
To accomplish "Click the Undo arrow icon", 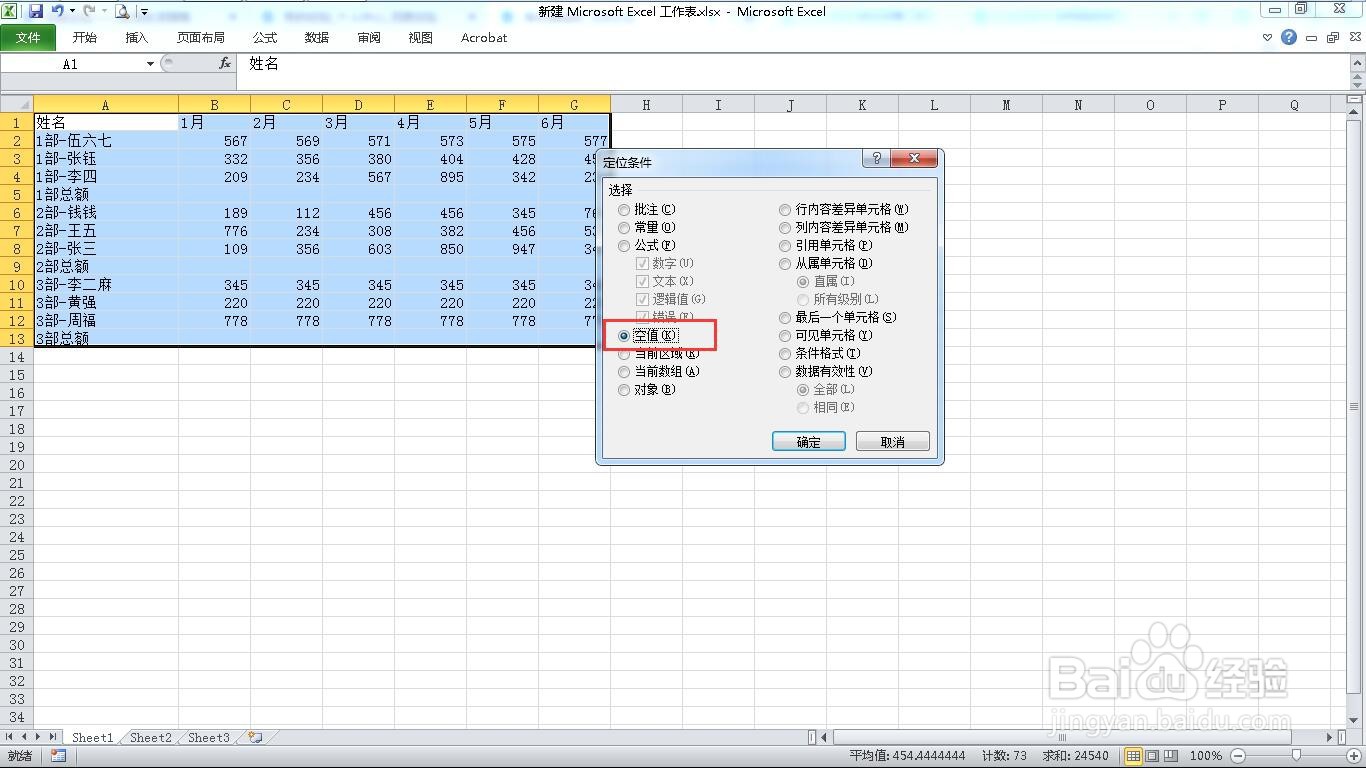I will point(57,12).
